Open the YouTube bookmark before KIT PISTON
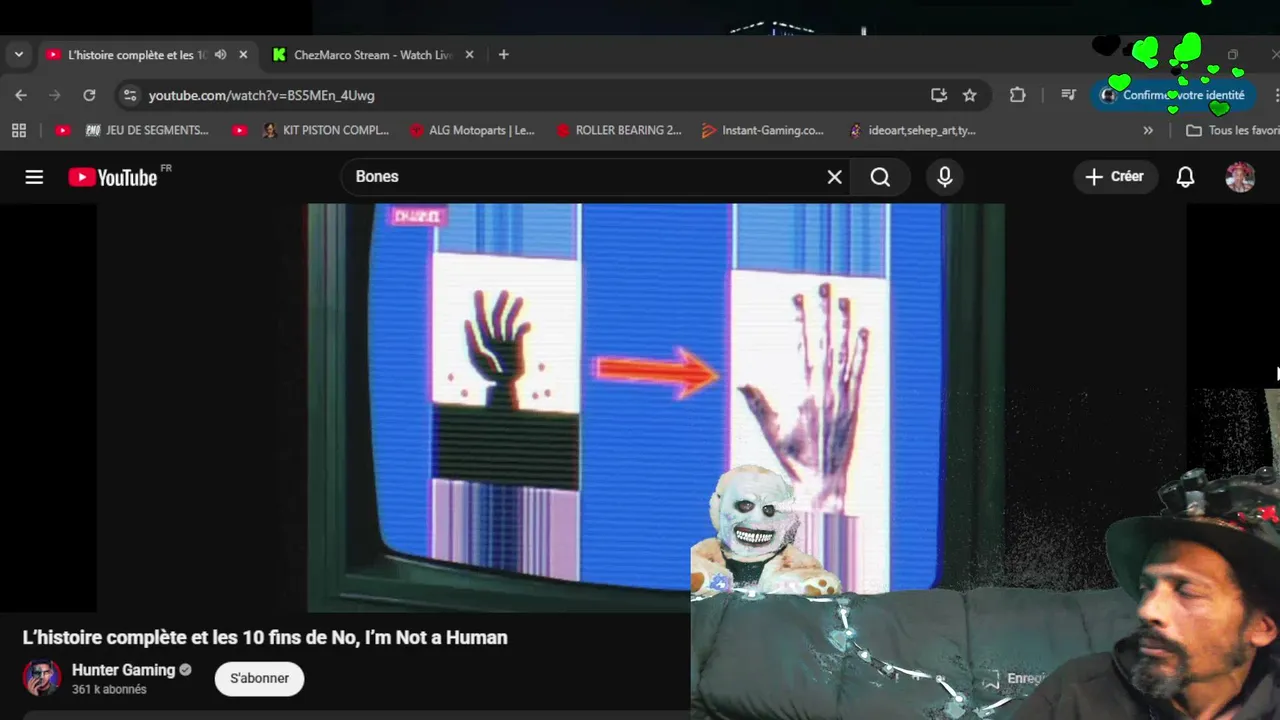The width and height of the screenshot is (1280, 720). pos(239,130)
